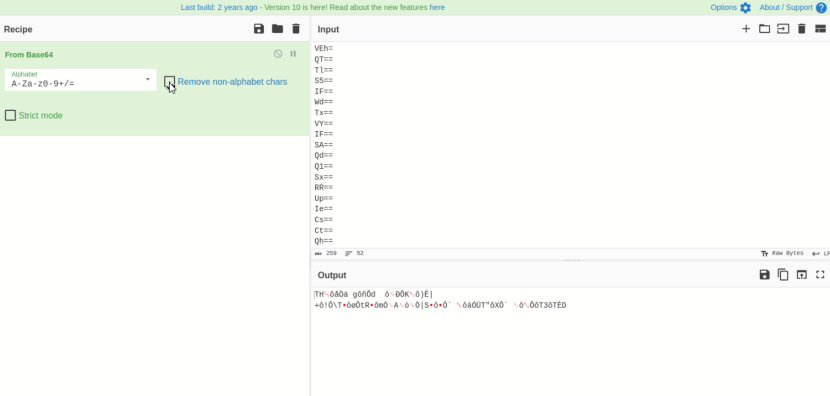Clear input and output trash icon
The width and height of the screenshot is (830, 396).
coord(801,29)
